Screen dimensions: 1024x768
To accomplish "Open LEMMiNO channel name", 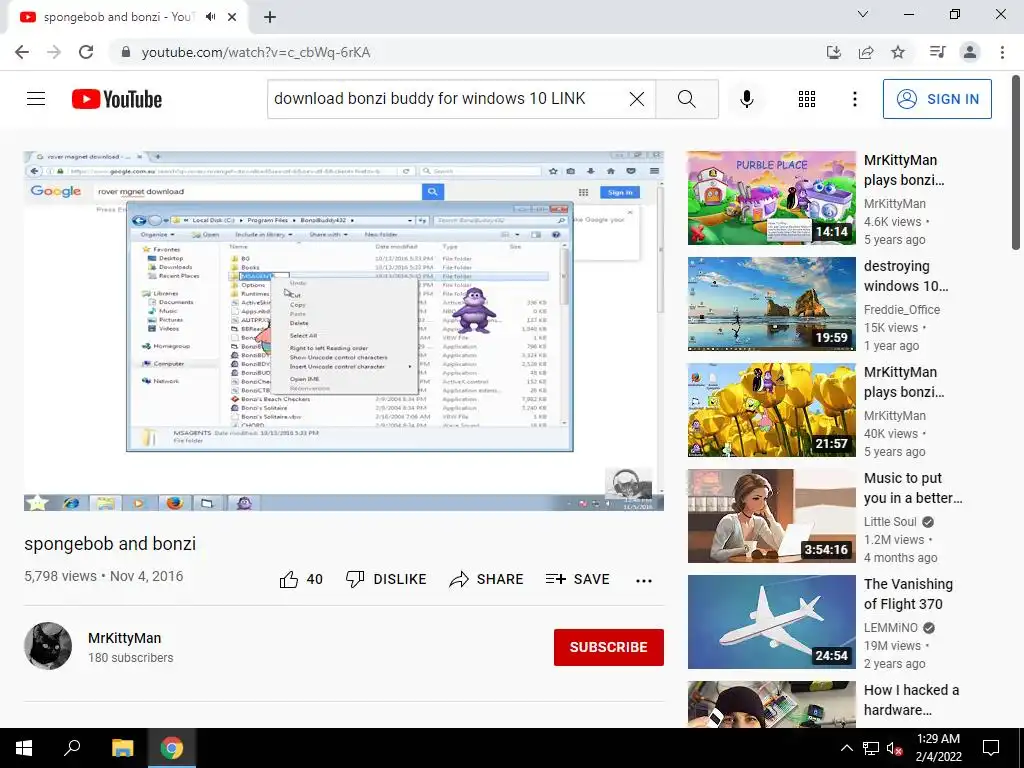I will [891, 628].
